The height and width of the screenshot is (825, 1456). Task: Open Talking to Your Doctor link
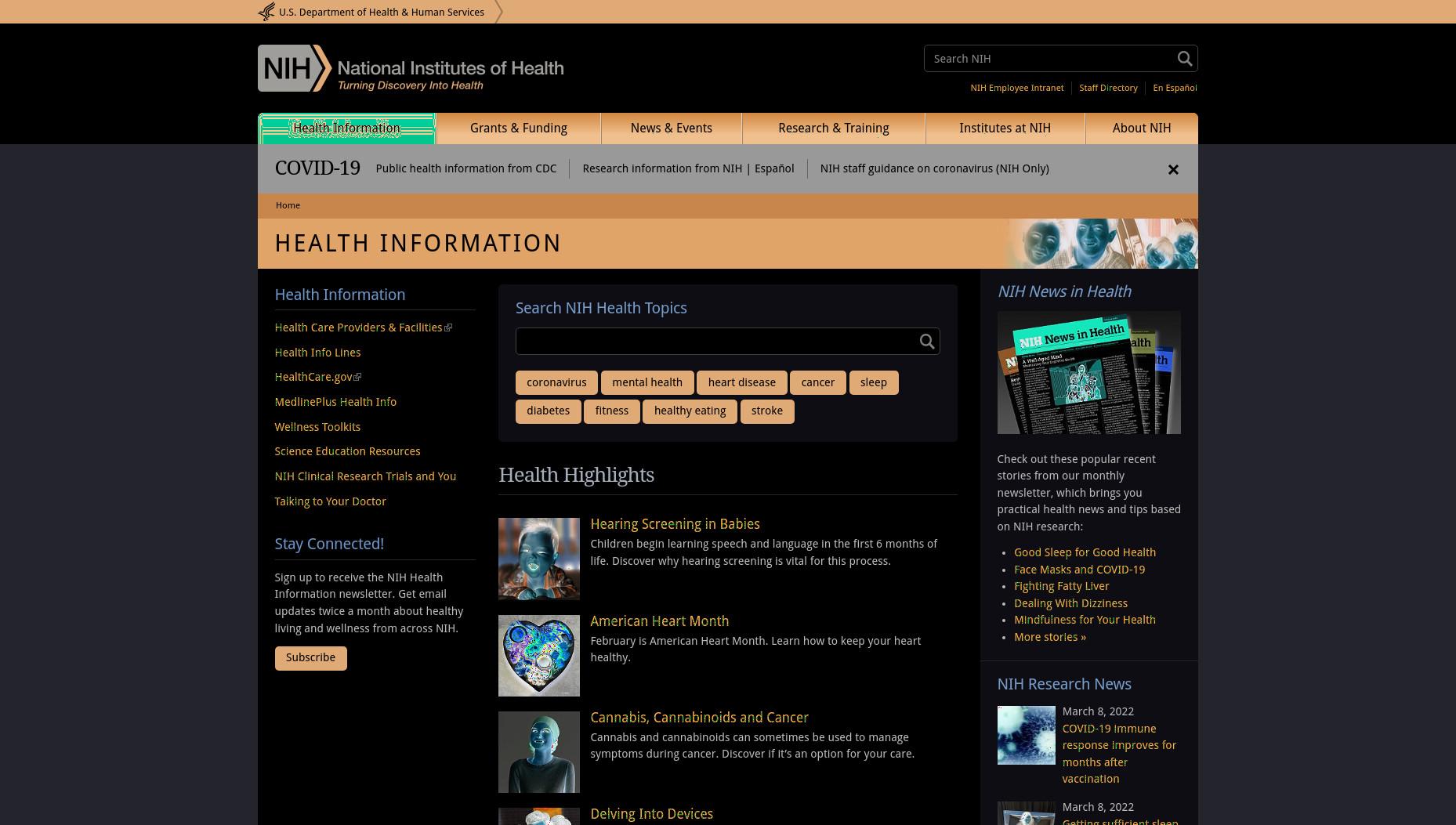tap(330, 501)
